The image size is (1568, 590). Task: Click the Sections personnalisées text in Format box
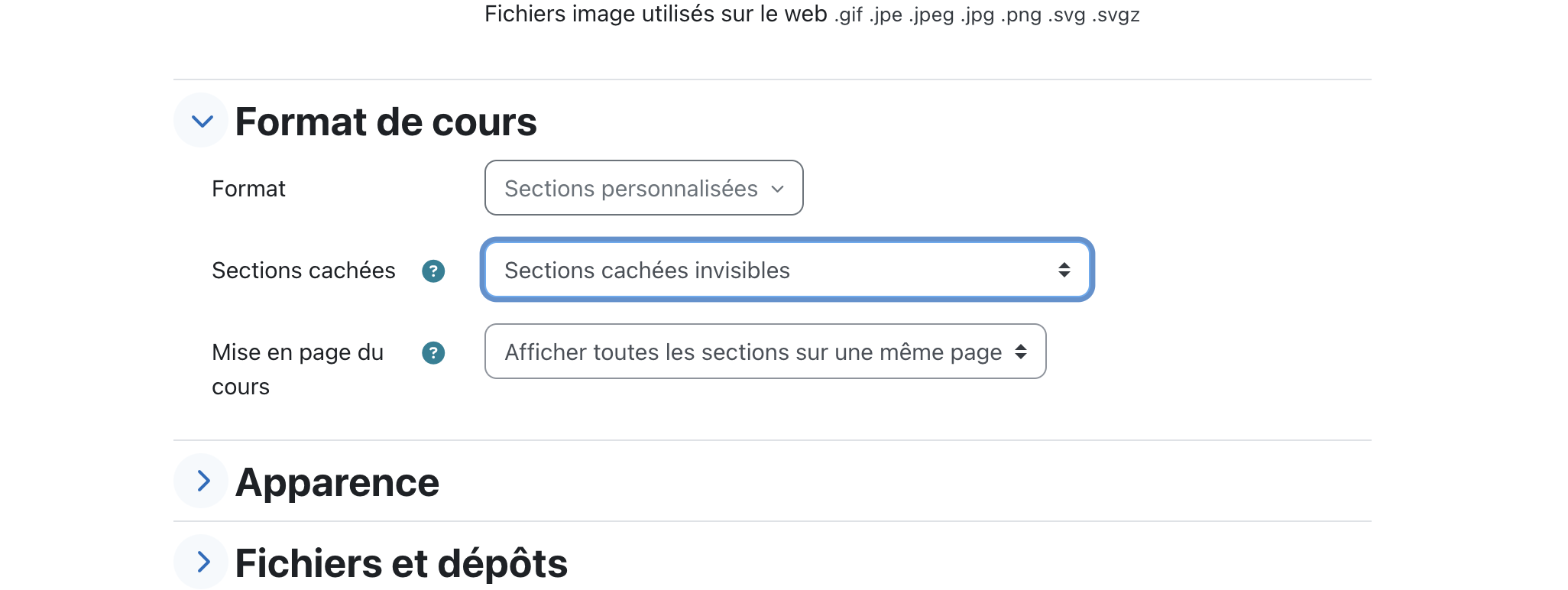coord(631,189)
